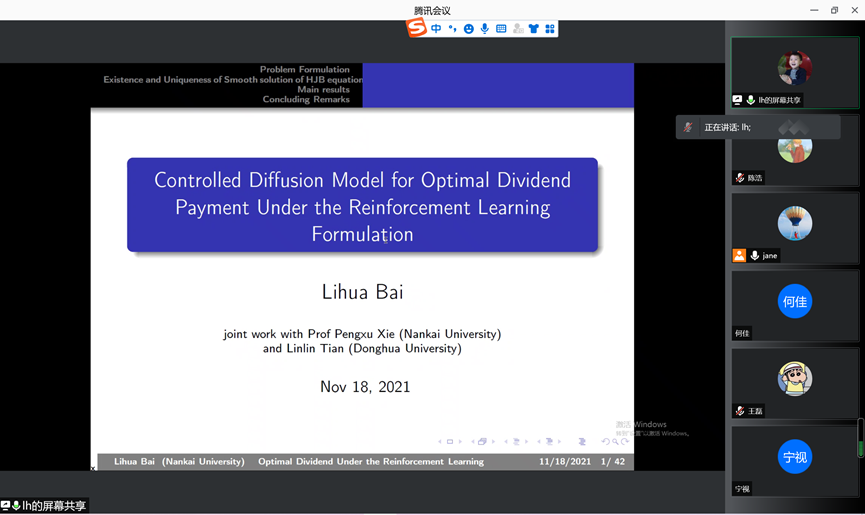Viewport: 865px width, 515px height.
Task: Click the orange host icon beside jane
Action: (739, 256)
